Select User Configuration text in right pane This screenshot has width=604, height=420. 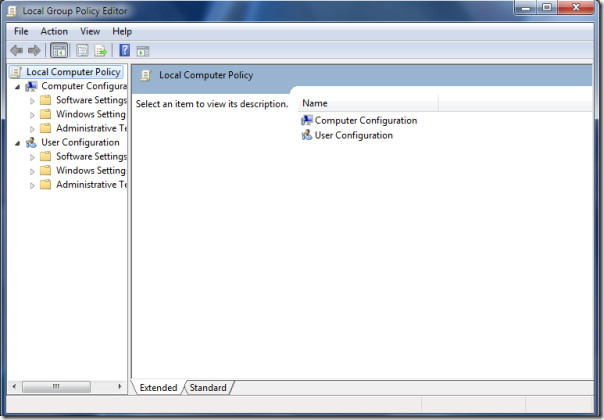tap(354, 136)
